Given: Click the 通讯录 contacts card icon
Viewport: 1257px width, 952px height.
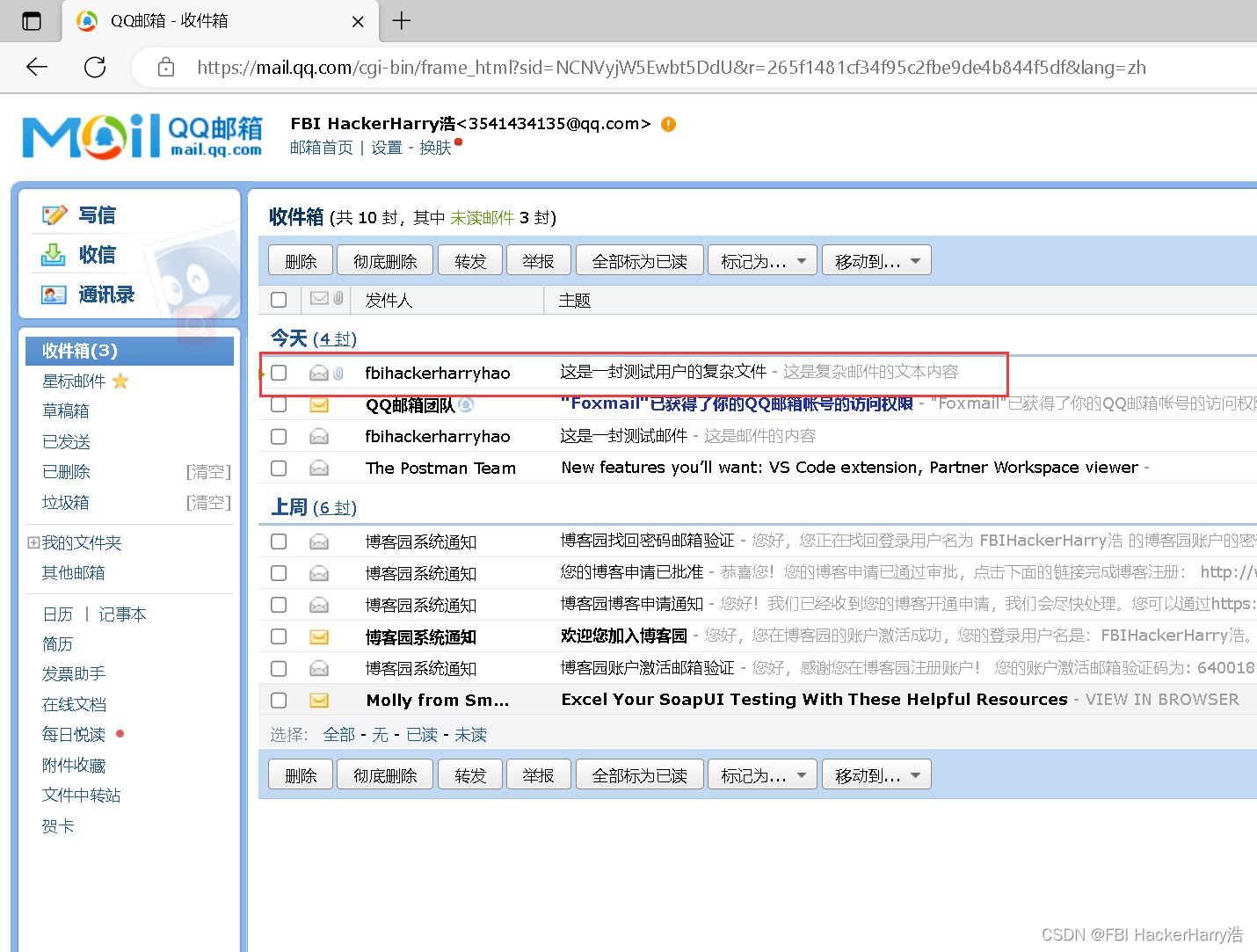Looking at the screenshot, I should (54, 294).
